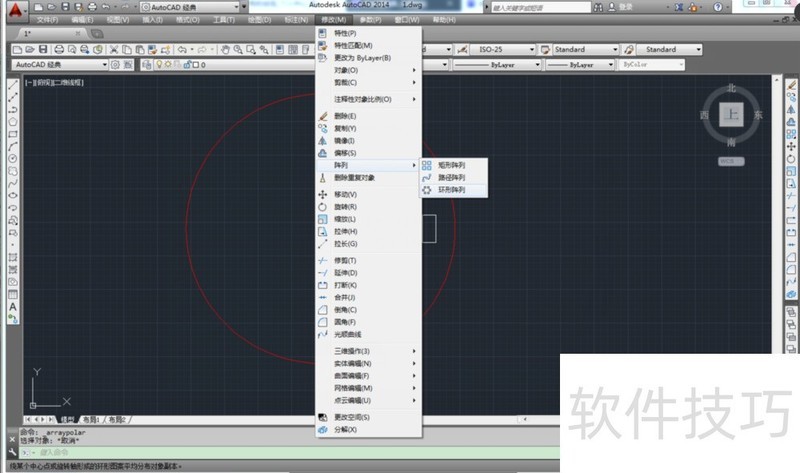Select 镜像(I) in the modify menu
This screenshot has height=473, width=800.
tap(368, 141)
